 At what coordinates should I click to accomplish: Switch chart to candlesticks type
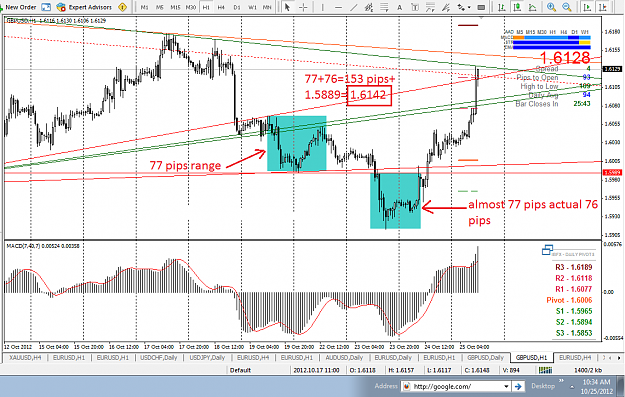coord(517,7)
